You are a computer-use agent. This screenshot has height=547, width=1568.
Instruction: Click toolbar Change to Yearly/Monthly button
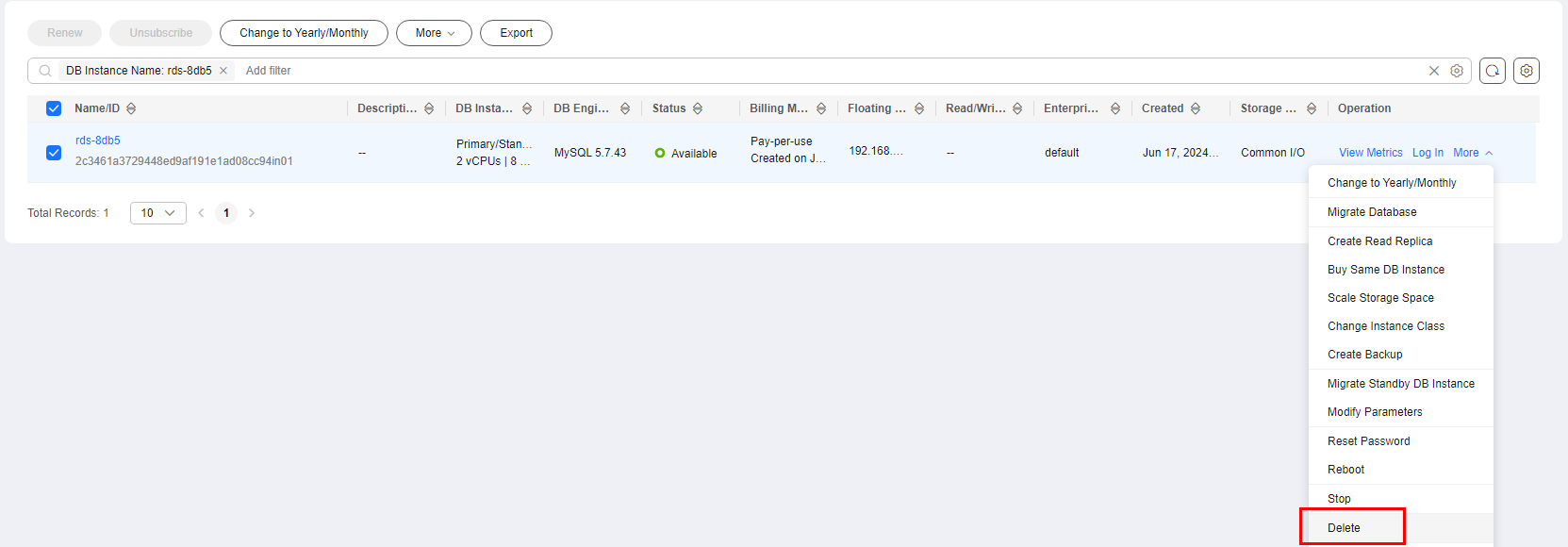[x=304, y=33]
